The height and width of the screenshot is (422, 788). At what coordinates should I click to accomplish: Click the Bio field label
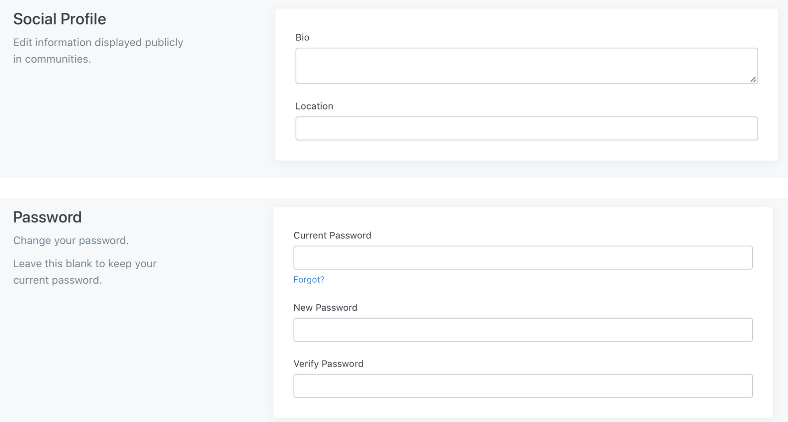click(302, 37)
